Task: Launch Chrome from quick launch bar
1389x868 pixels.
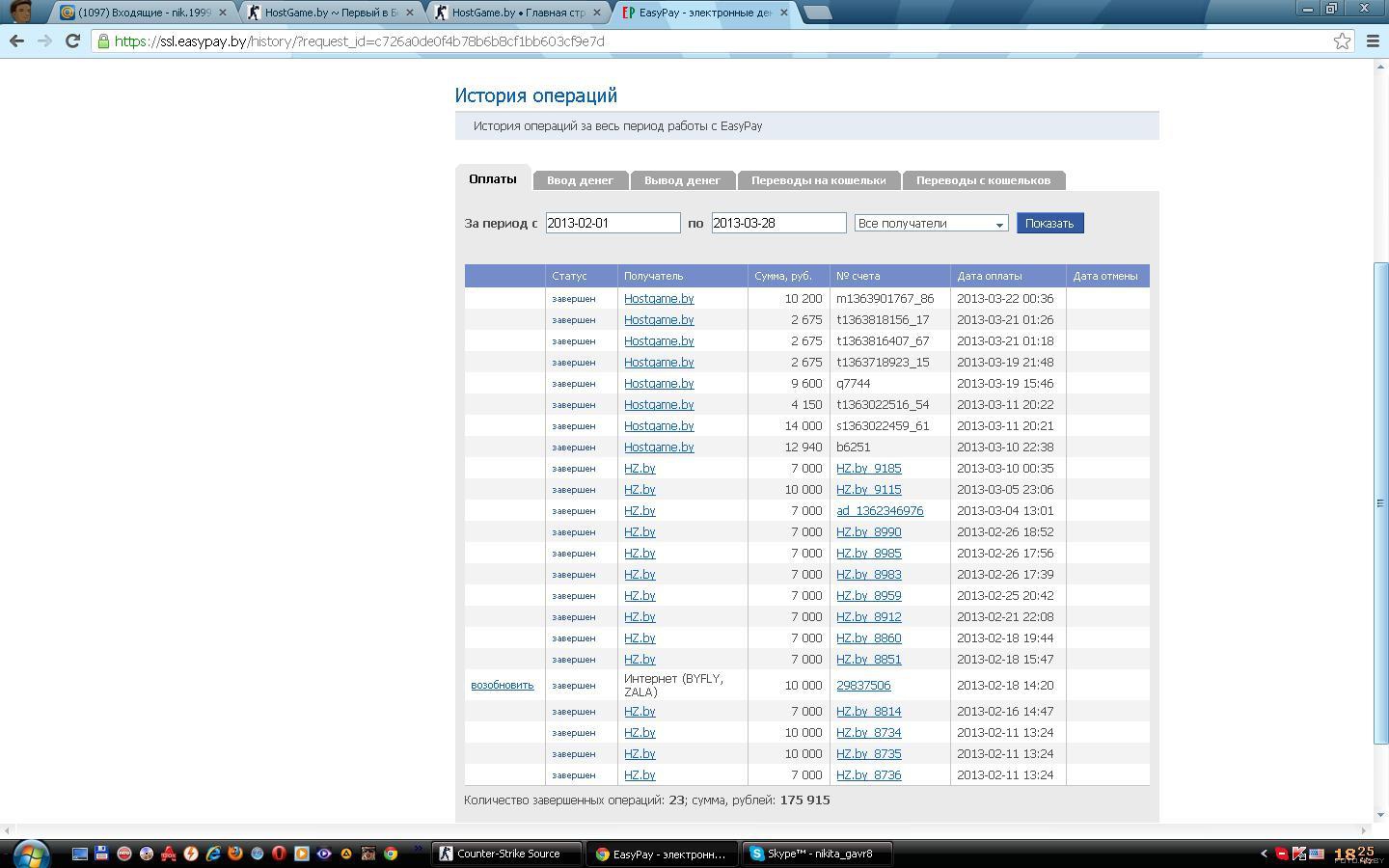Action: [x=391, y=854]
